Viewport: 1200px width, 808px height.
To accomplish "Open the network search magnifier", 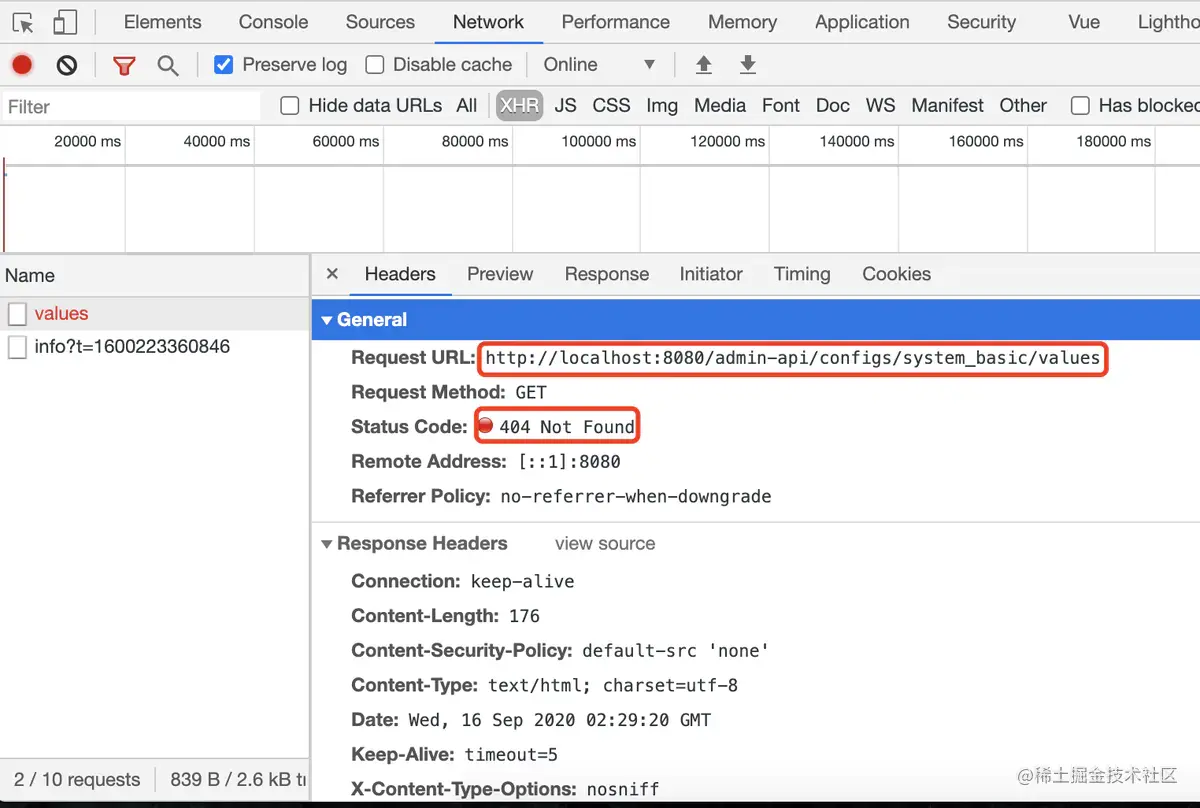I will point(168,66).
